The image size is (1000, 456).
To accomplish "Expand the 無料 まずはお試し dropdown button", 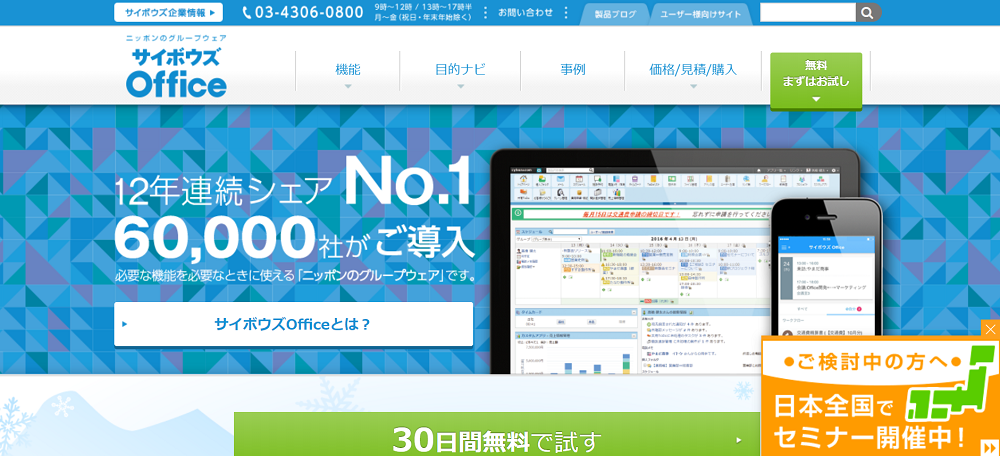I will tap(816, 81).
